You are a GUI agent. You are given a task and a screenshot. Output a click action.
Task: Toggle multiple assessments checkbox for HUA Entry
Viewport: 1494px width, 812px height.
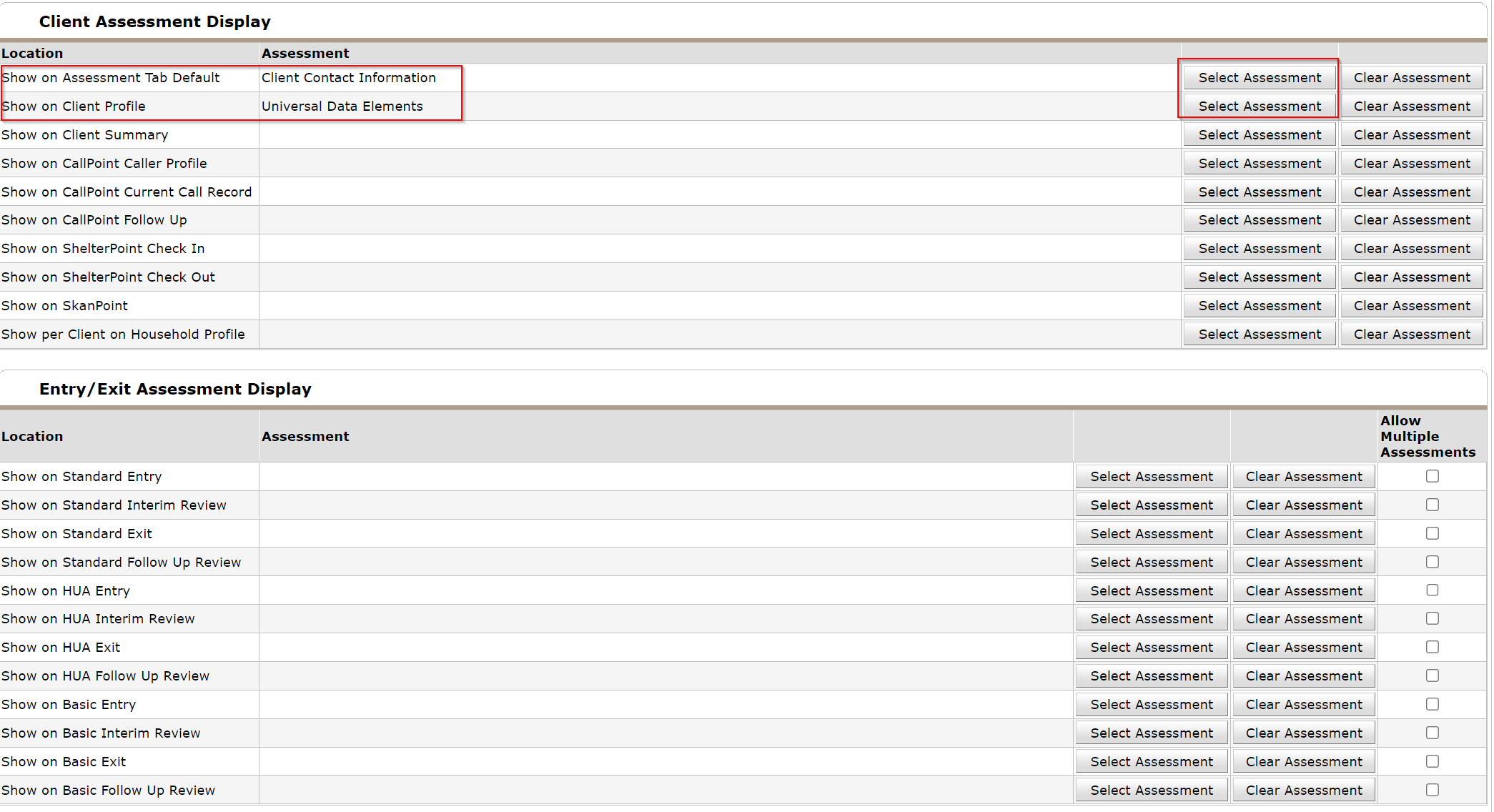click(1432, 590)
